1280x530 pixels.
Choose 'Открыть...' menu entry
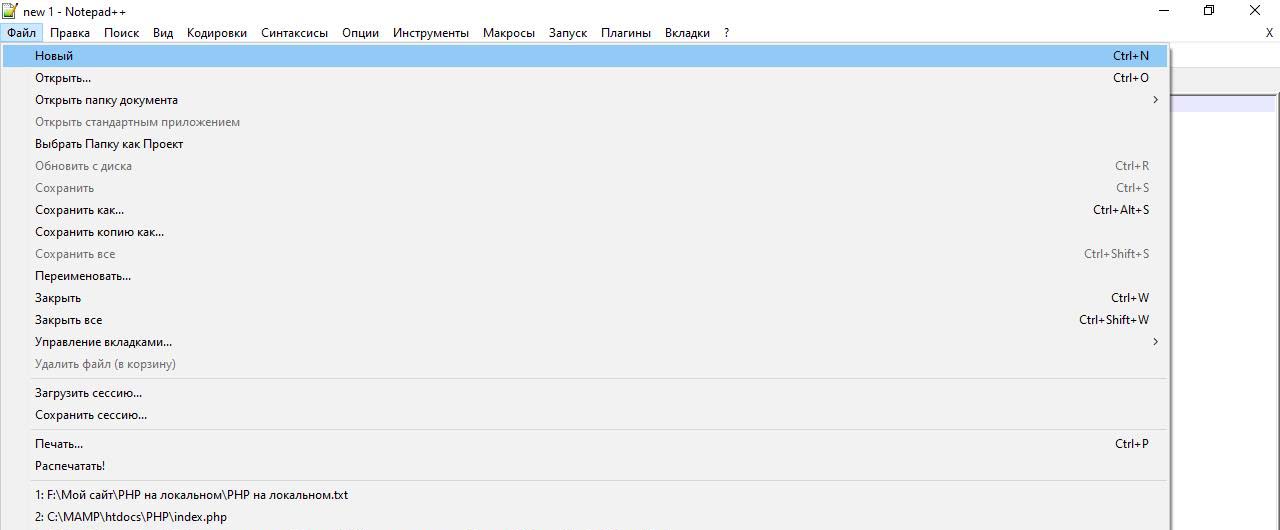pyautogui.click(x=63, y=78)
